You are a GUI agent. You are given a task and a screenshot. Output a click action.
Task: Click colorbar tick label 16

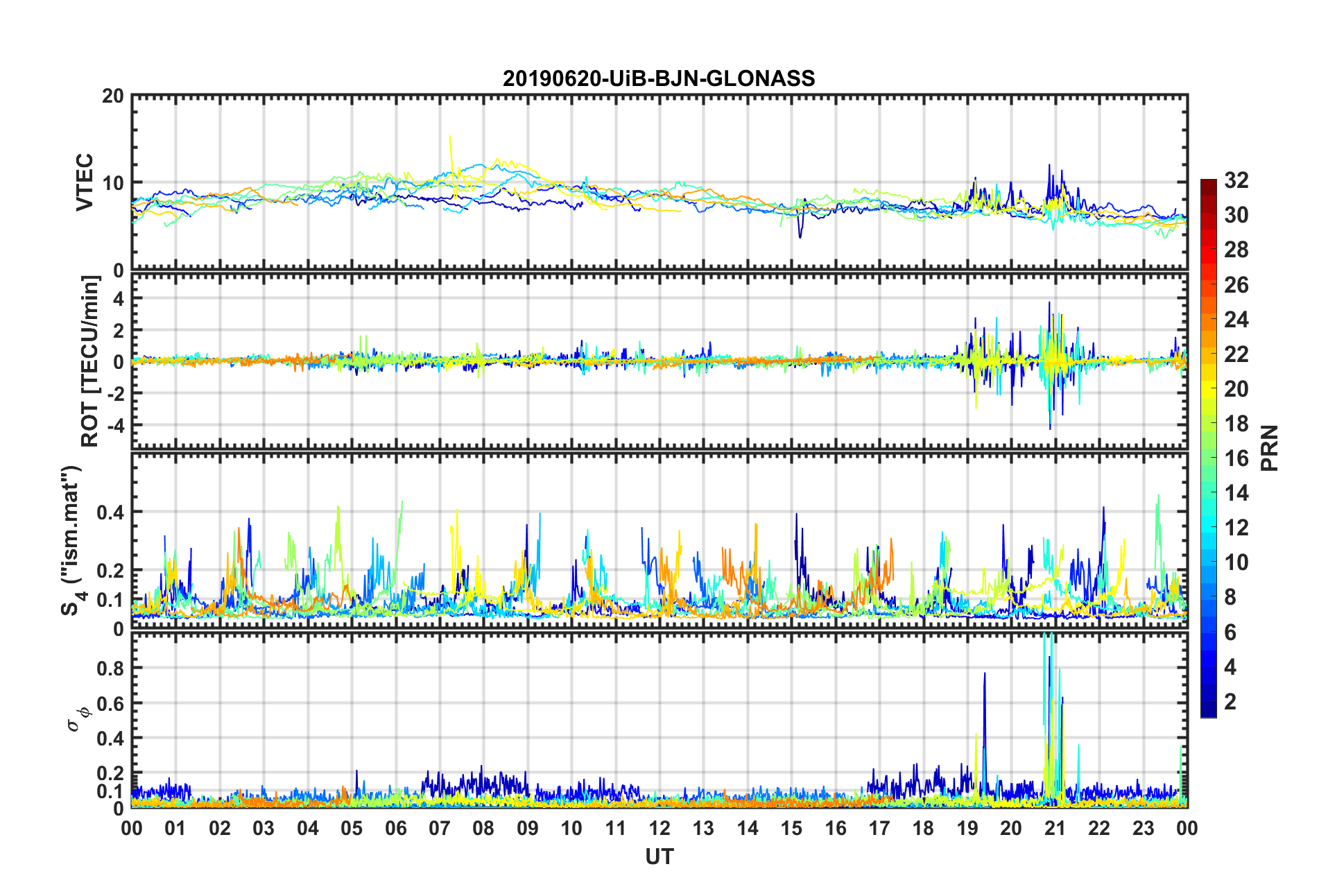1236,458
